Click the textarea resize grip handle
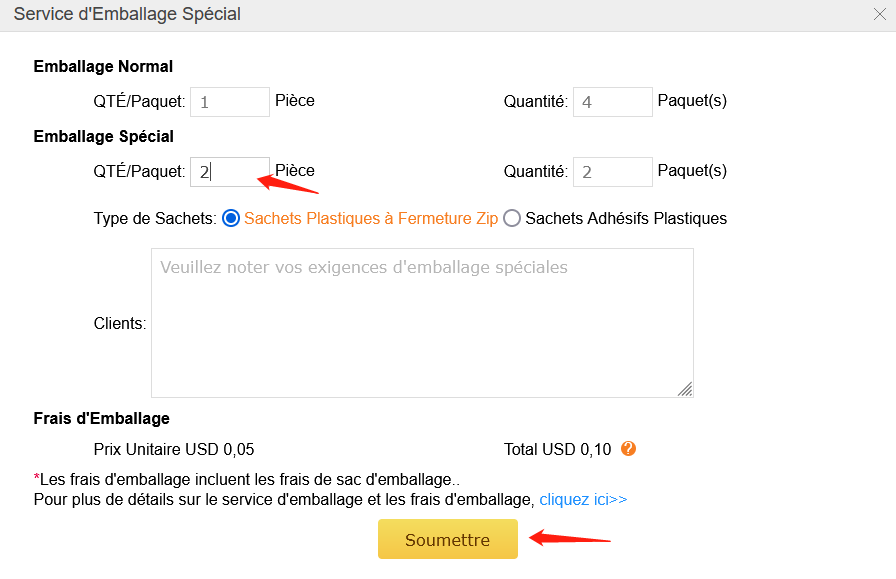896x579 pixels. (685, 389)
